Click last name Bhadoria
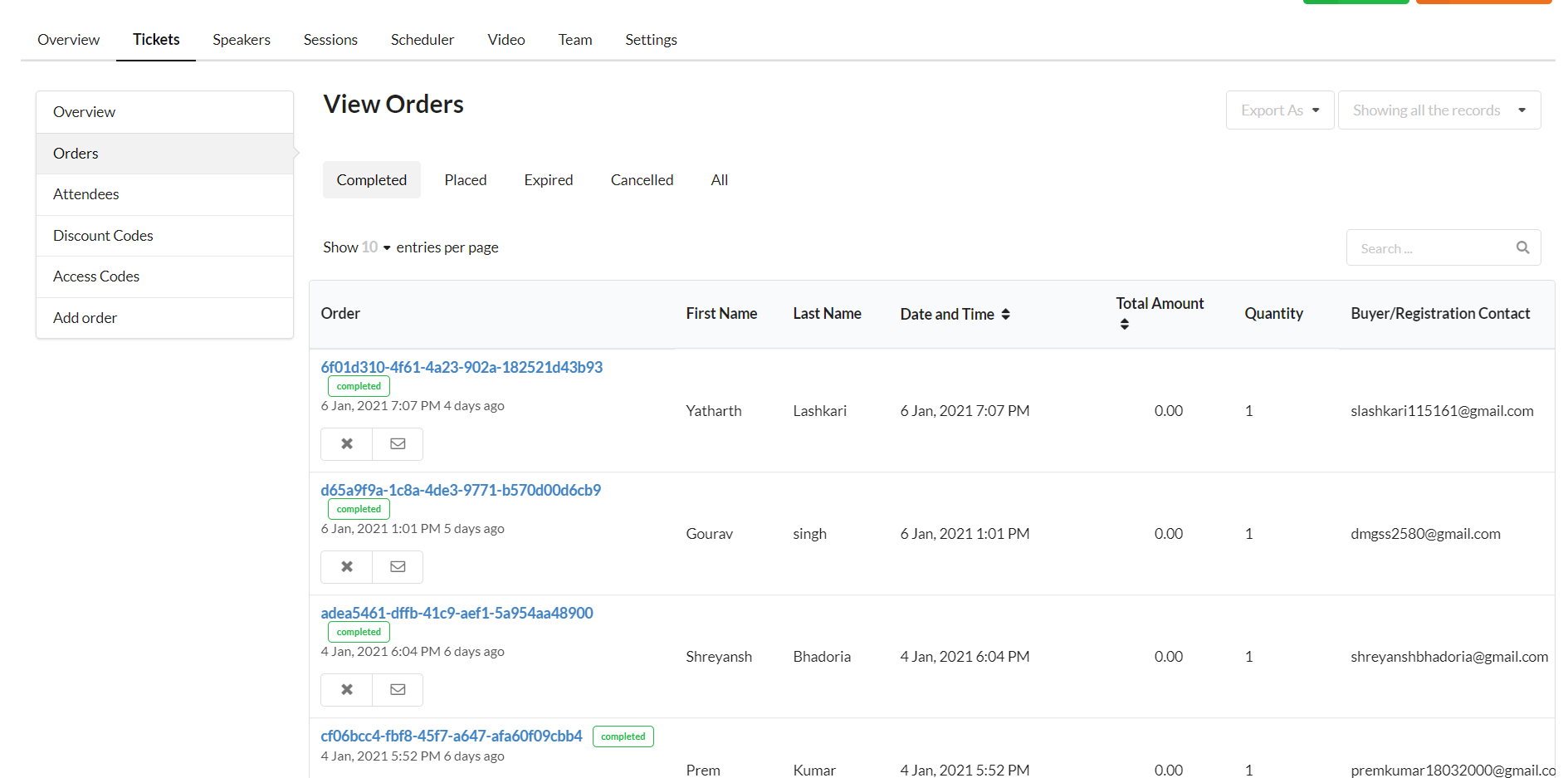Screen dimensions: 1568x778 pyautogui.click(x=822, y=657)
